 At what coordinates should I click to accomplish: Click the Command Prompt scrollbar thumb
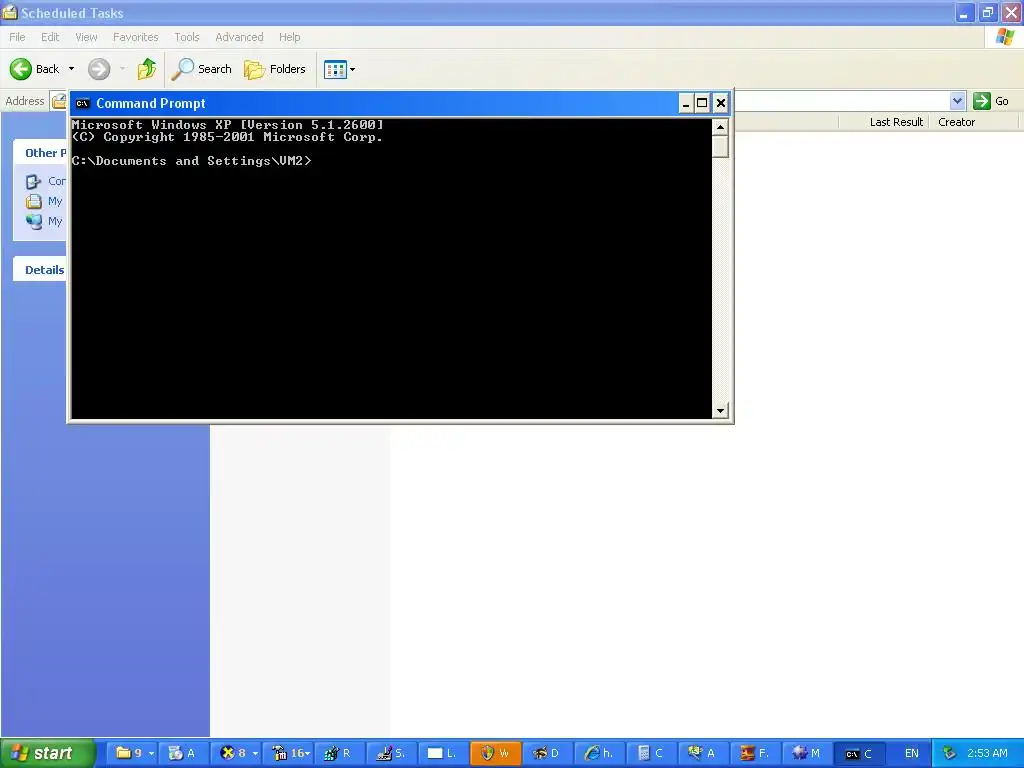tap(720, 146)
